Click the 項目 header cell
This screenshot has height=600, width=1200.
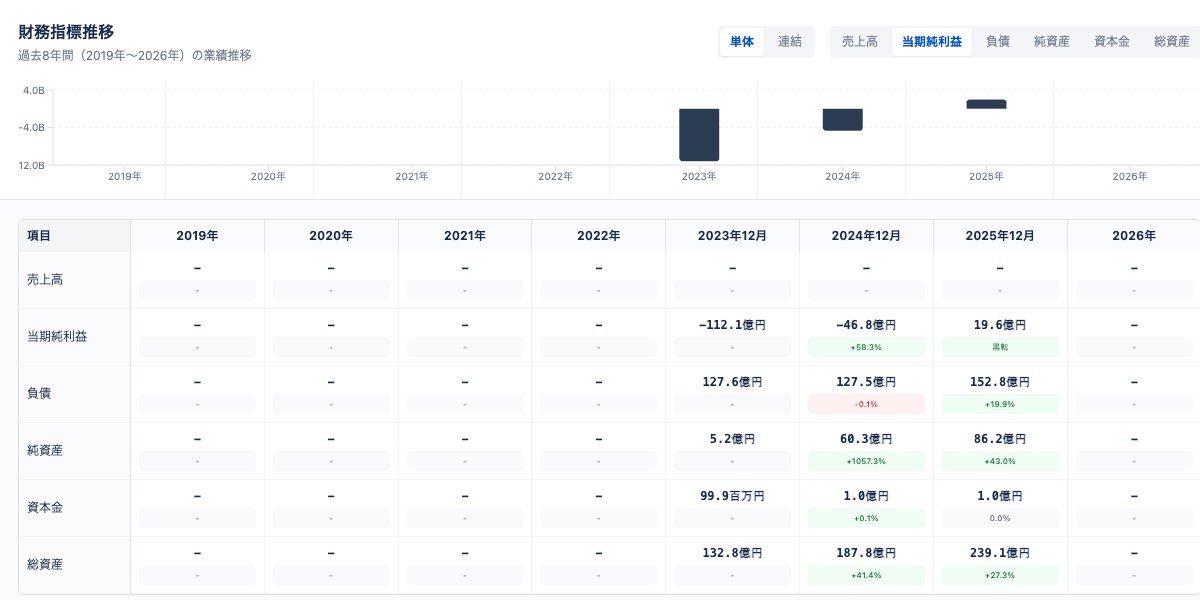coord(75,236)
